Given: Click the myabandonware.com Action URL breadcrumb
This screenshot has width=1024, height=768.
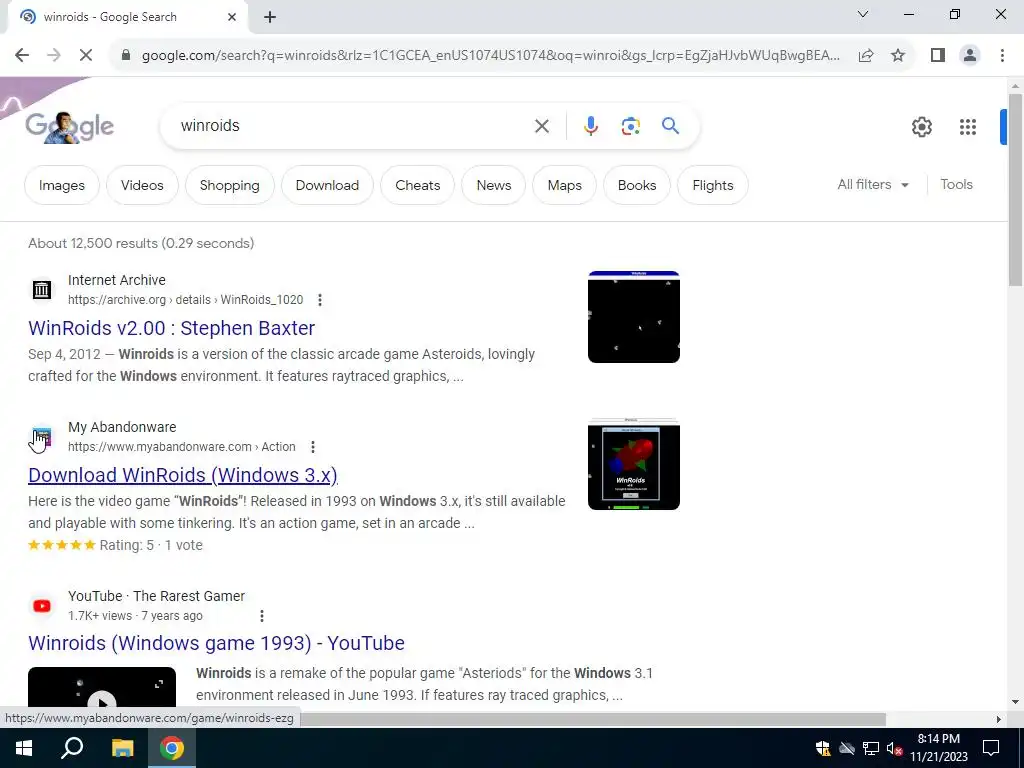Looking at the screenshot, I should click(x=182, y=447).
